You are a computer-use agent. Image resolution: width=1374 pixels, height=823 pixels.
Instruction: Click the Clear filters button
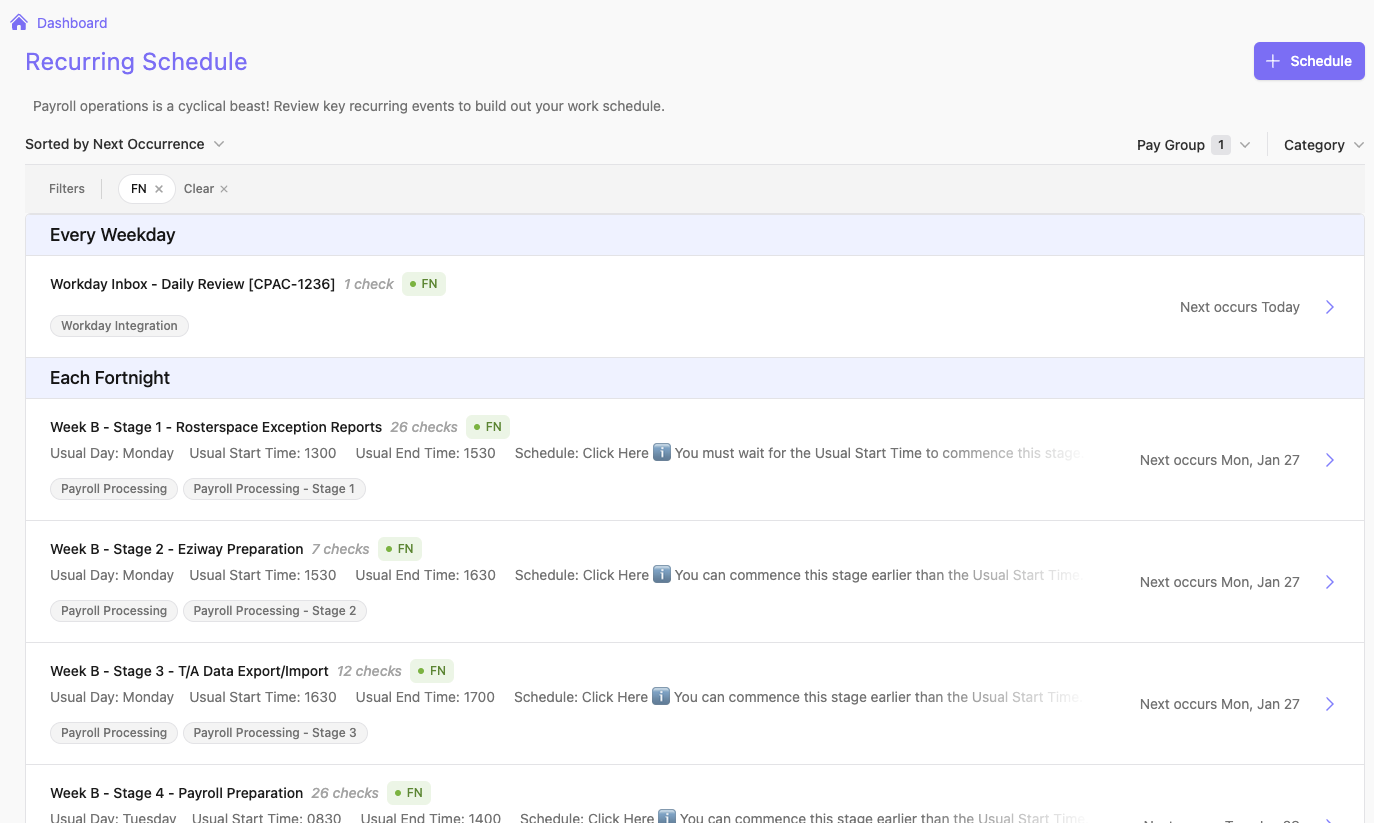coord(206,189)
